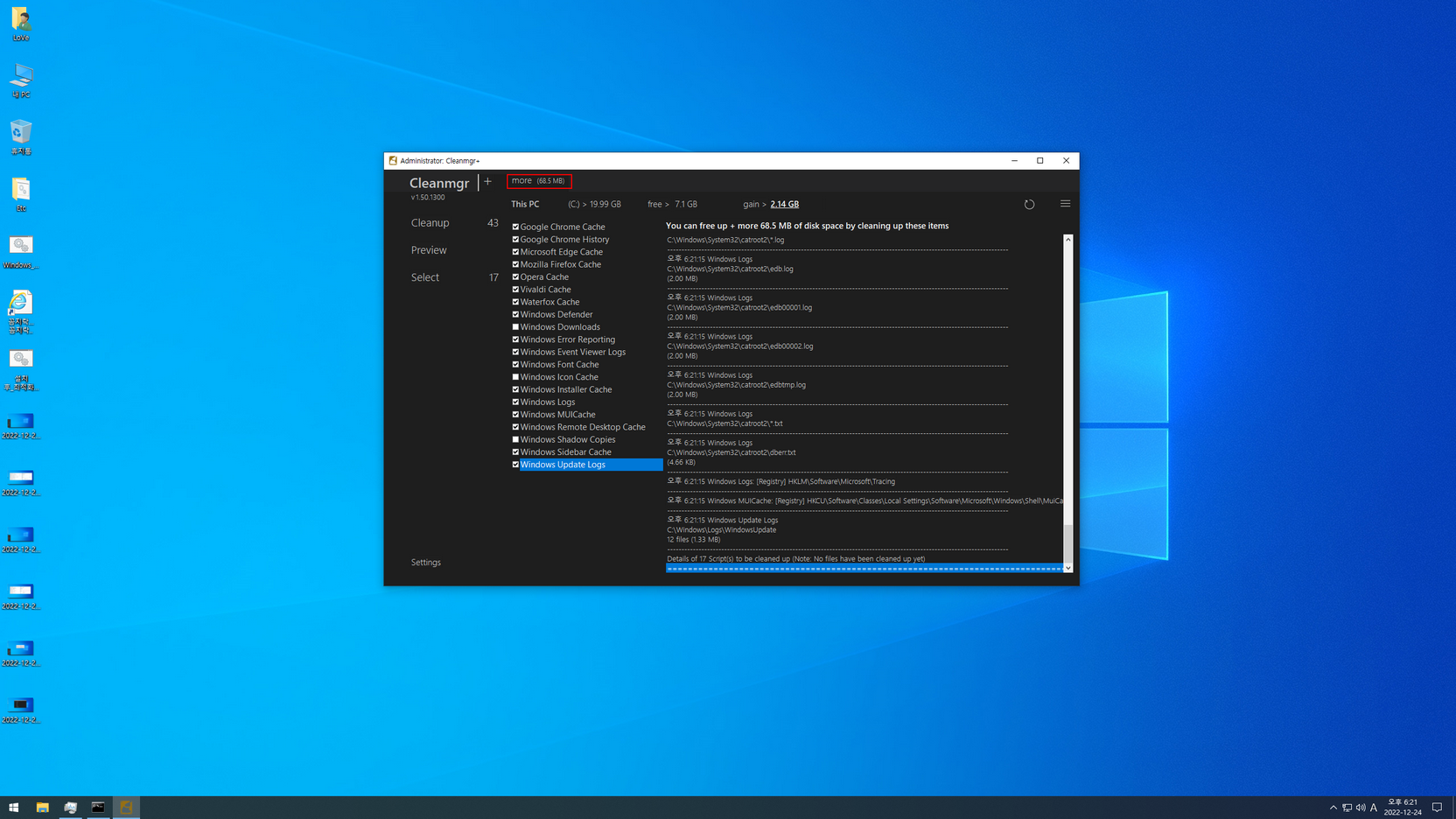Screen dimensions: 1456x819
Task: Toggle the Microsoft Edge Cache checkbox
Action: click(515, 252)
